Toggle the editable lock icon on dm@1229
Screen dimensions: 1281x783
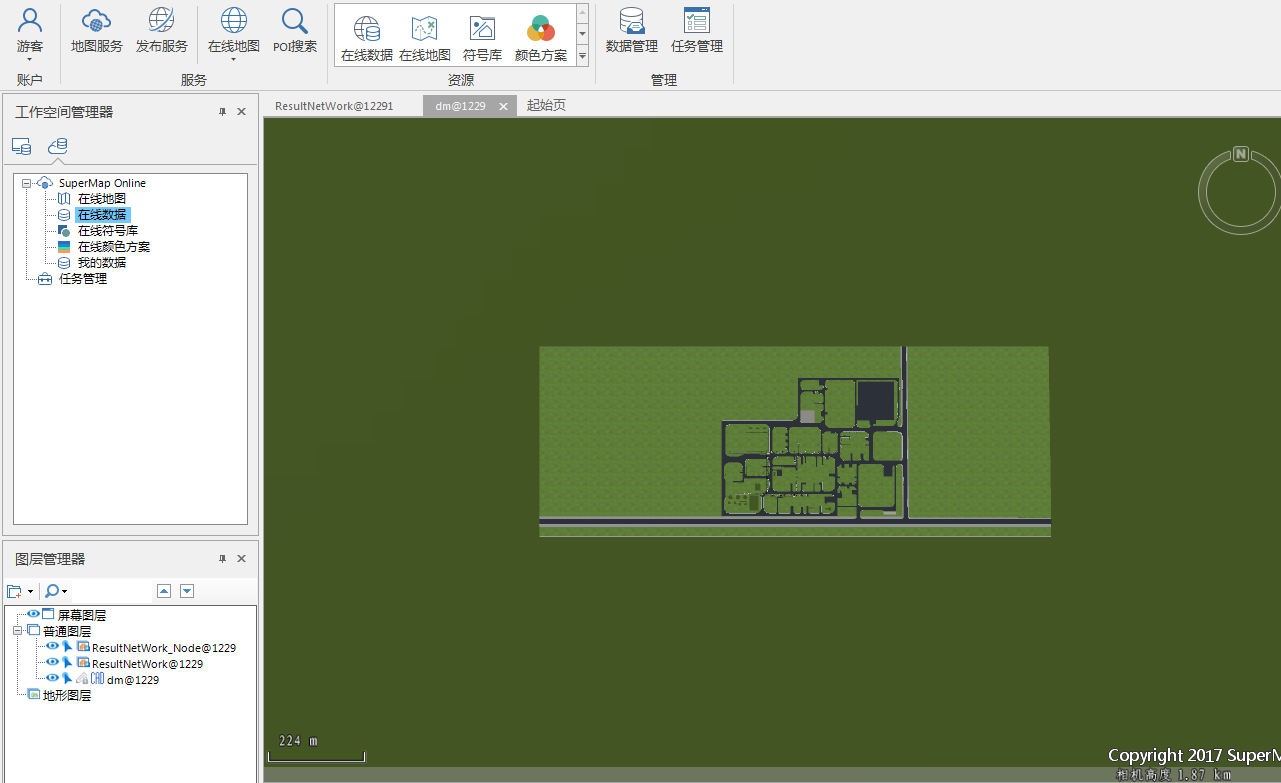click(x=82, y=679)
